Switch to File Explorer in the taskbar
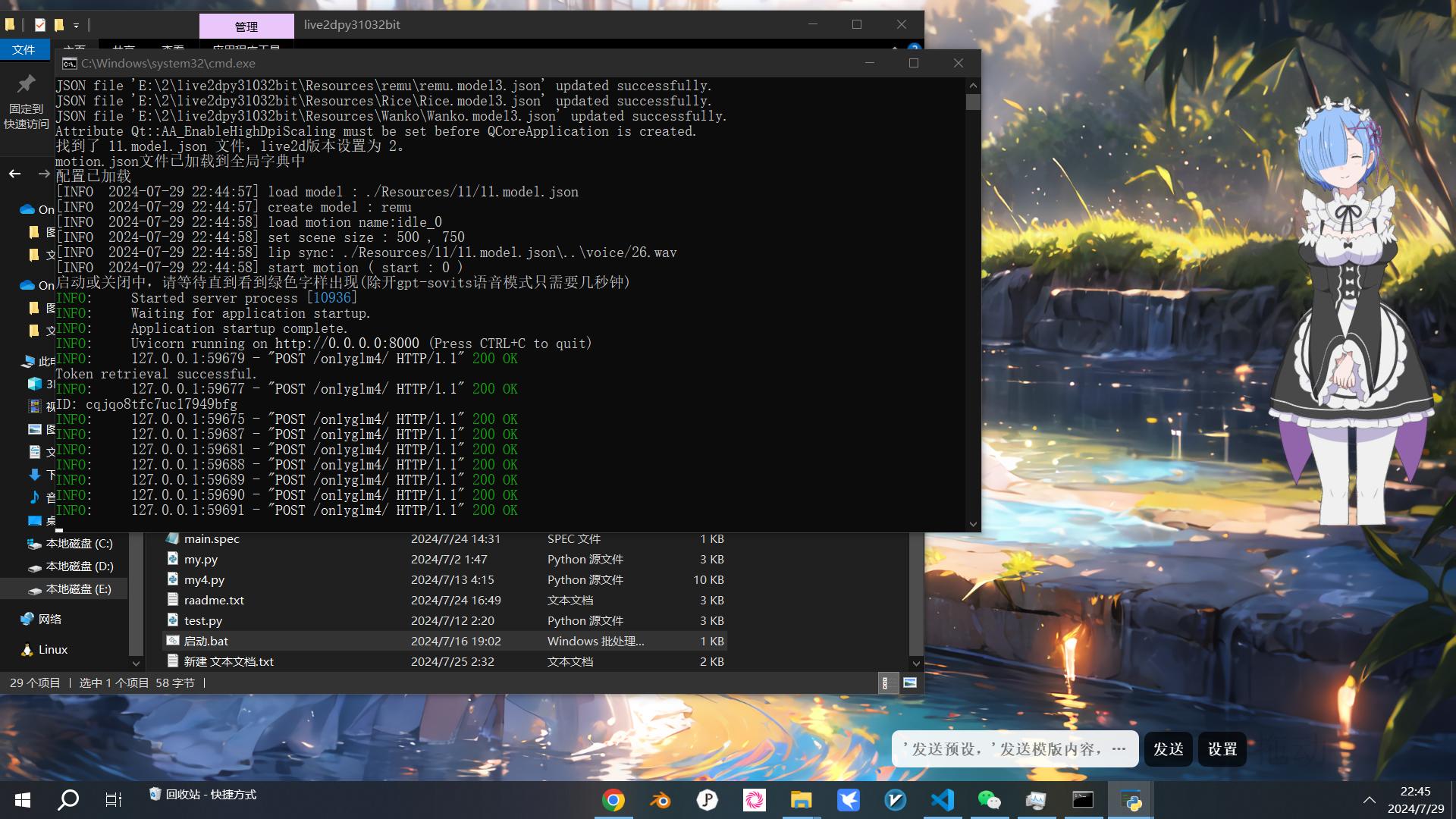 [802, 800]
